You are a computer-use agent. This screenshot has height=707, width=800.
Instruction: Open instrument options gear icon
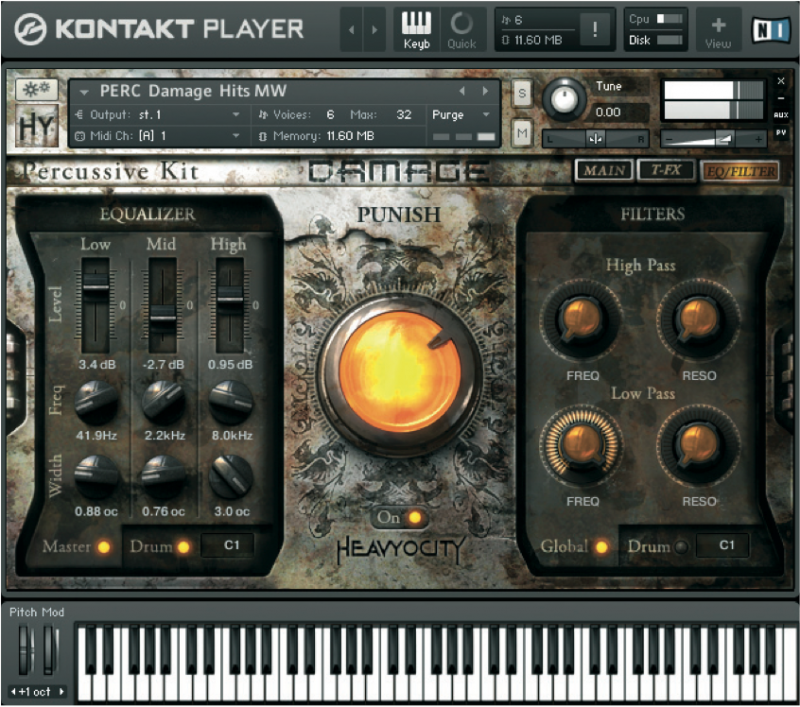click(x=37, y=90)
